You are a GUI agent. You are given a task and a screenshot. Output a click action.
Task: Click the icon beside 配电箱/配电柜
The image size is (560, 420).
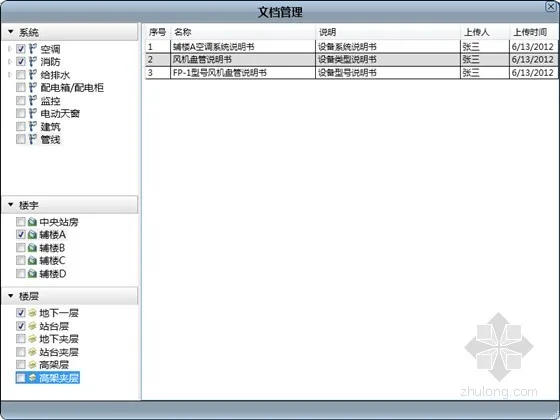tap(33, 88)
